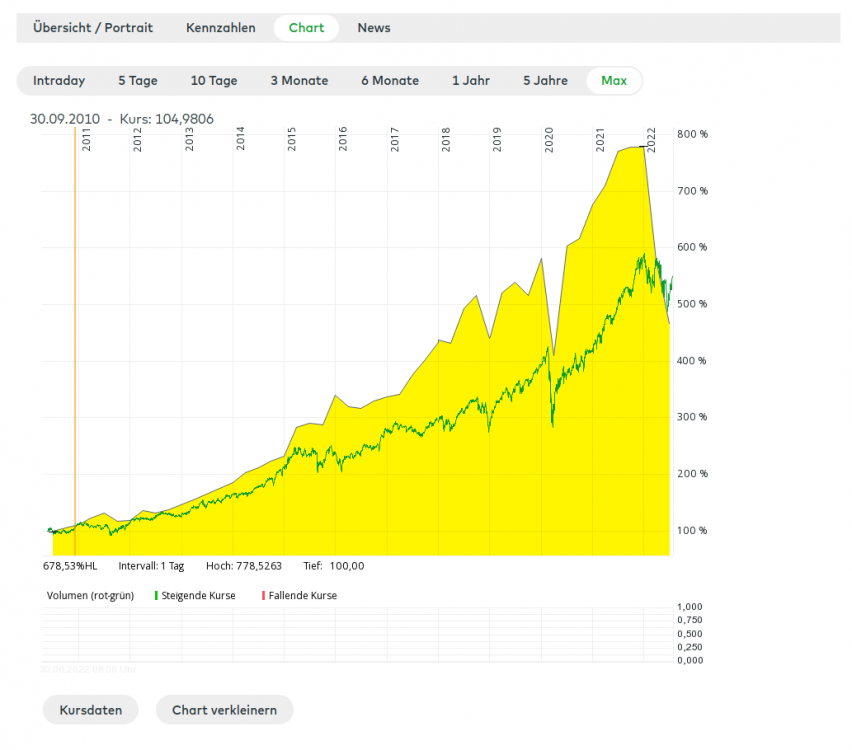Switch chart to 5 Tage range
852x750 pixels.
pyautogui.click(x=138, y=81)
